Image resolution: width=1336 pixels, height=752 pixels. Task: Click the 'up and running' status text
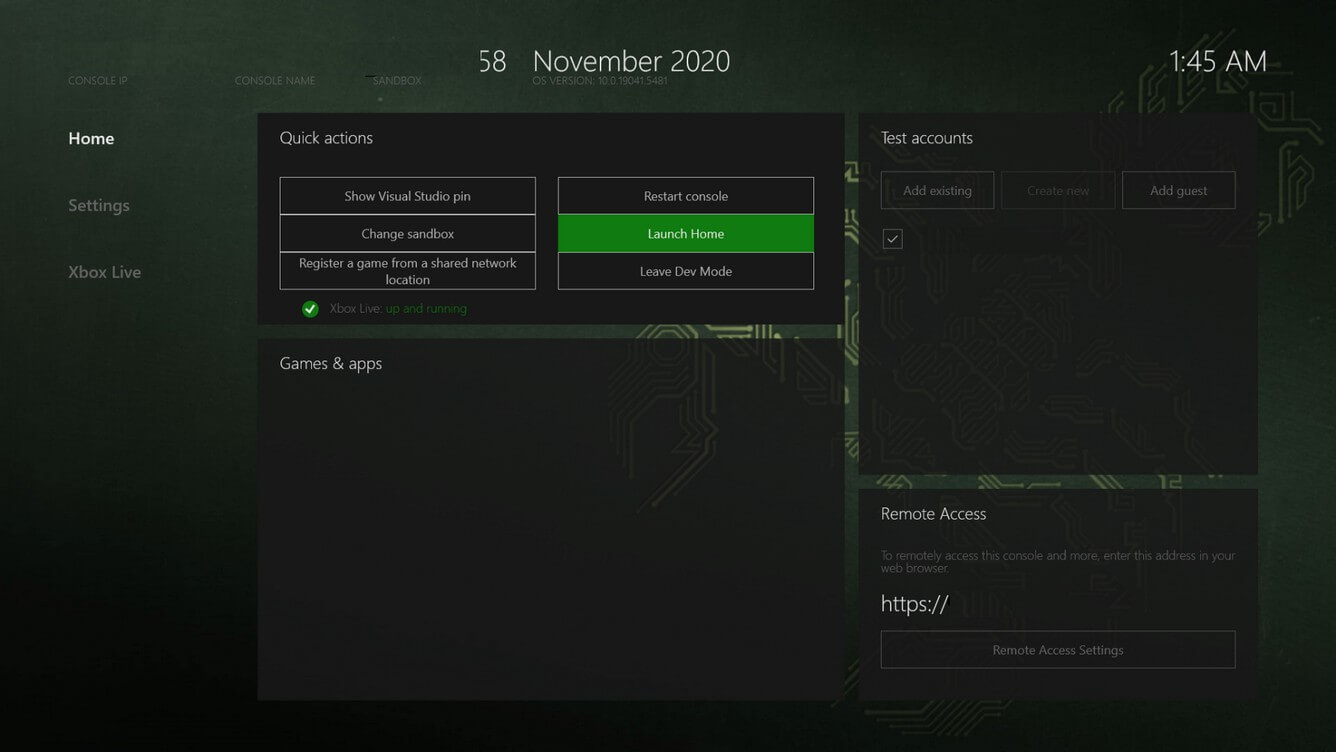click(x=426, y=309)
